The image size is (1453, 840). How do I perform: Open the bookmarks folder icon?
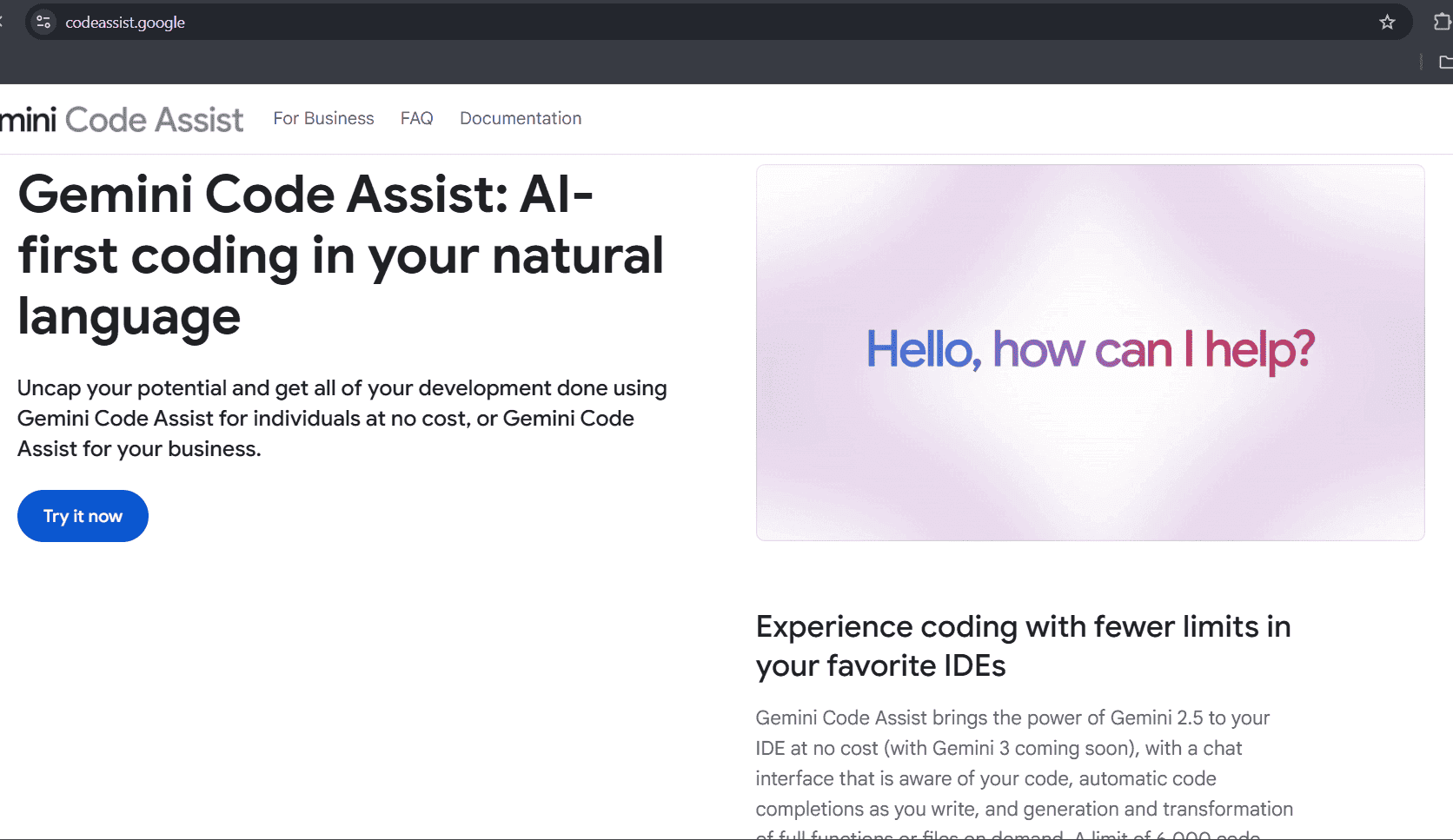(1446, 62)
